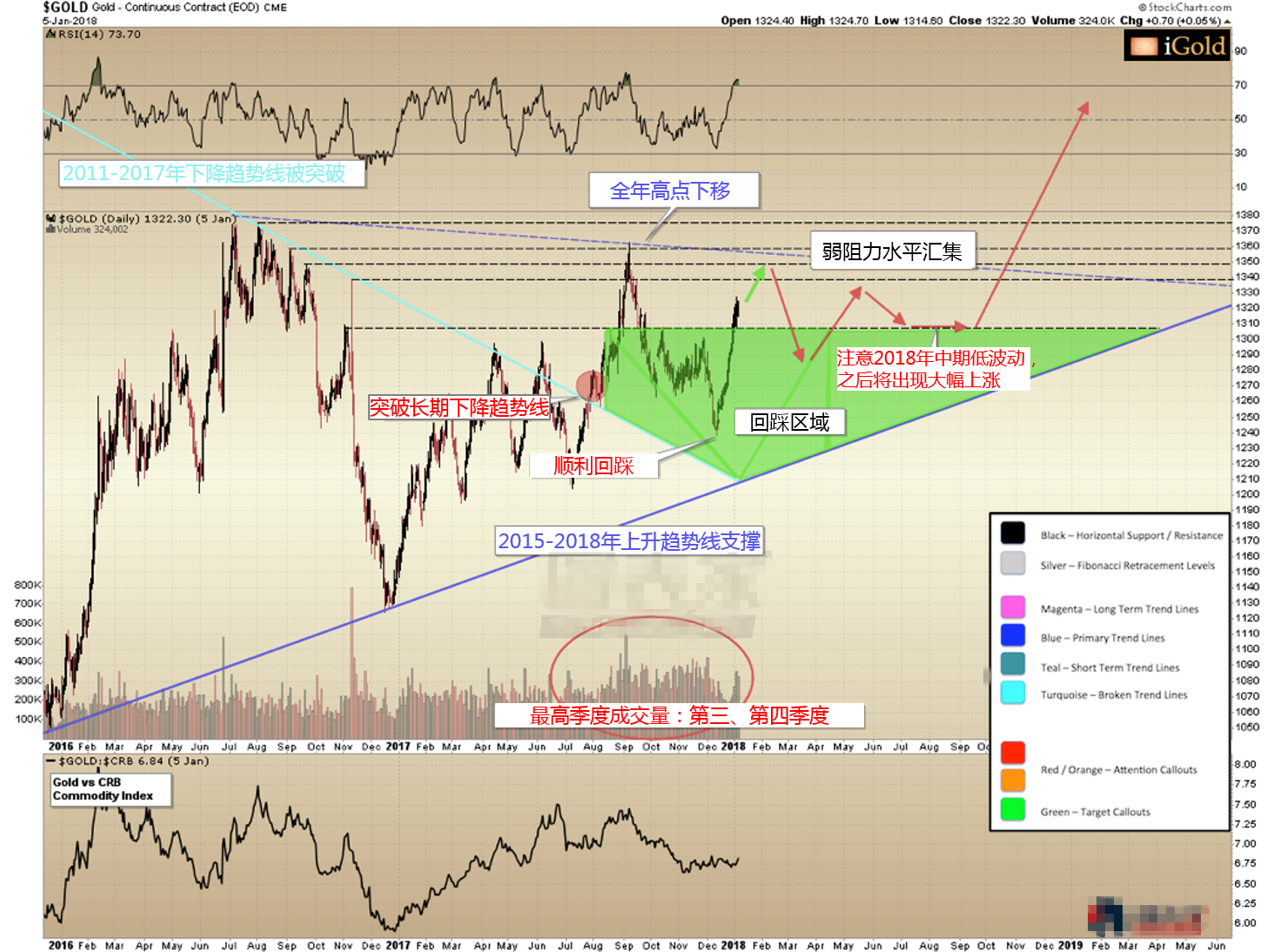The width and height of the screenshot is (1274, 952).
Task: Click the 最高季度成交量 annotation
Action: pos(679,716)
